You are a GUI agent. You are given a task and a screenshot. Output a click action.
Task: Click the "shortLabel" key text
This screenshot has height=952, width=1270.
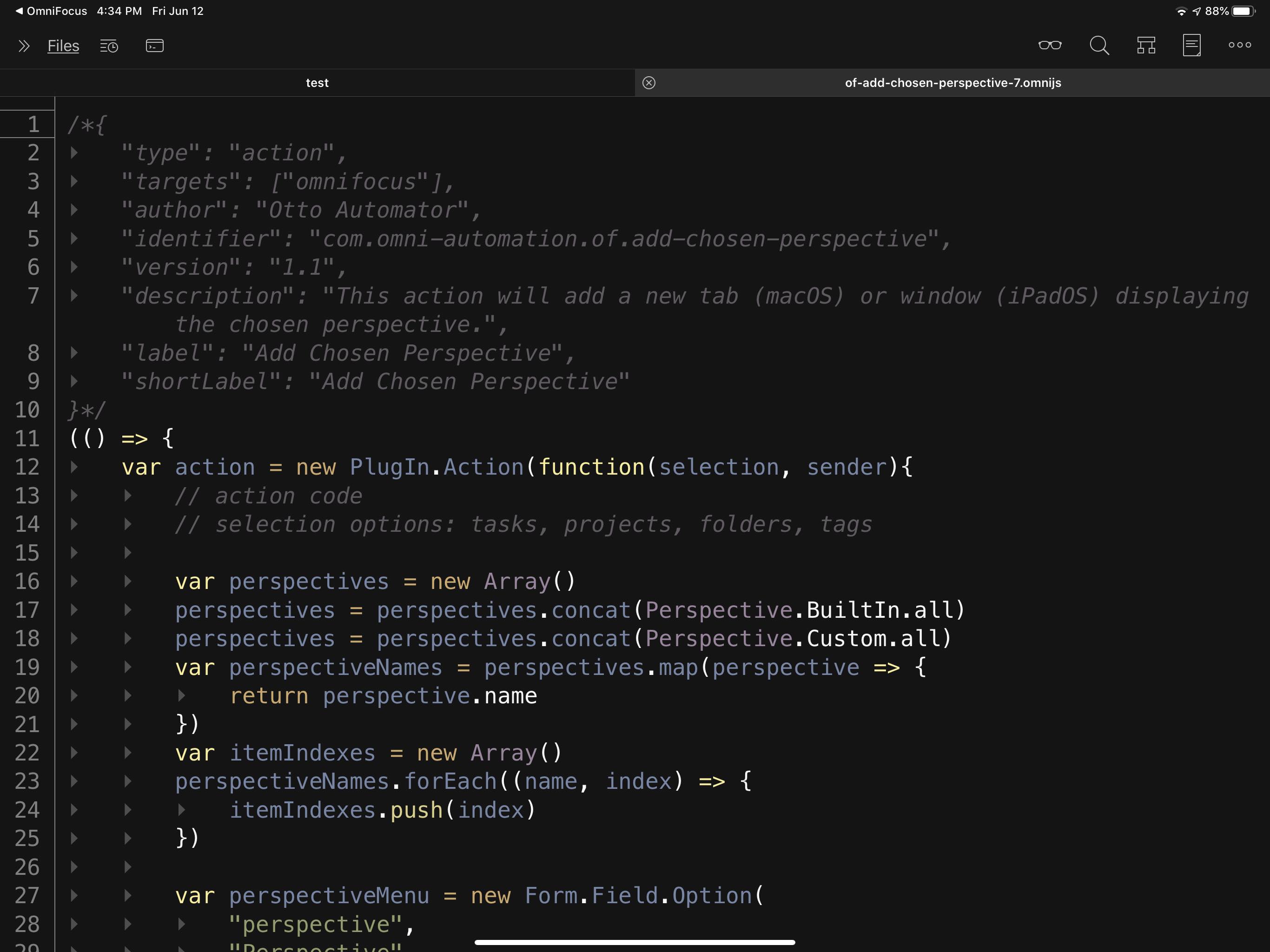coord(201,382)
